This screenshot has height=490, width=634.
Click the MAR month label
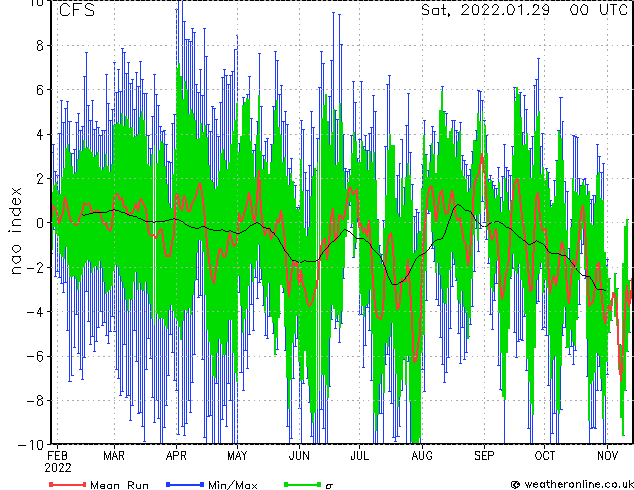[x=114, y=456]
